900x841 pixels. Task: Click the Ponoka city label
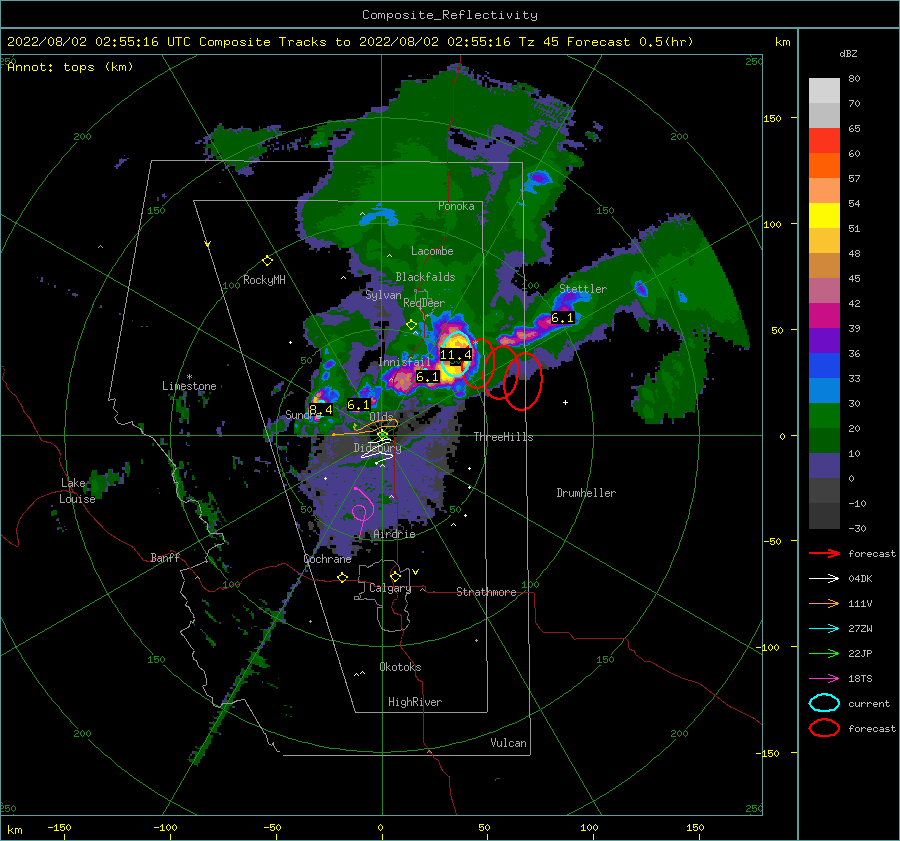(x=456, y=206)
